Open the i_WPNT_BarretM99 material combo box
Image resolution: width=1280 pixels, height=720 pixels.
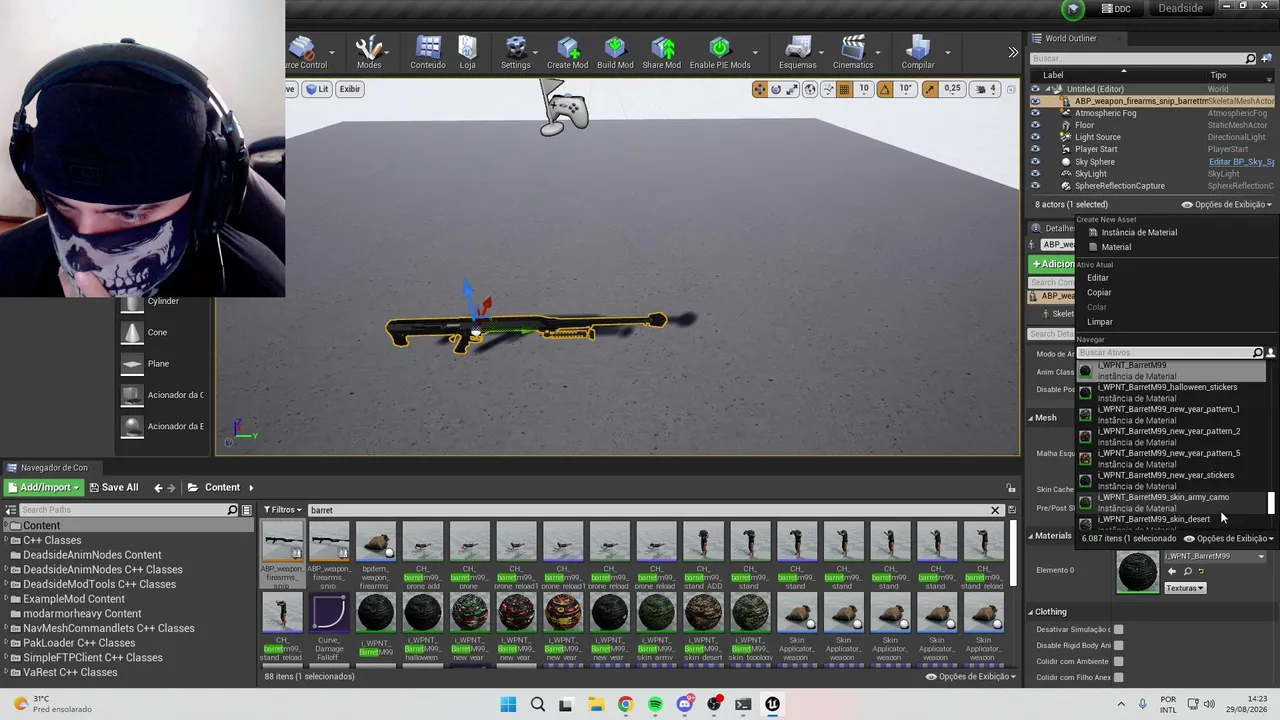(1214, 556)
